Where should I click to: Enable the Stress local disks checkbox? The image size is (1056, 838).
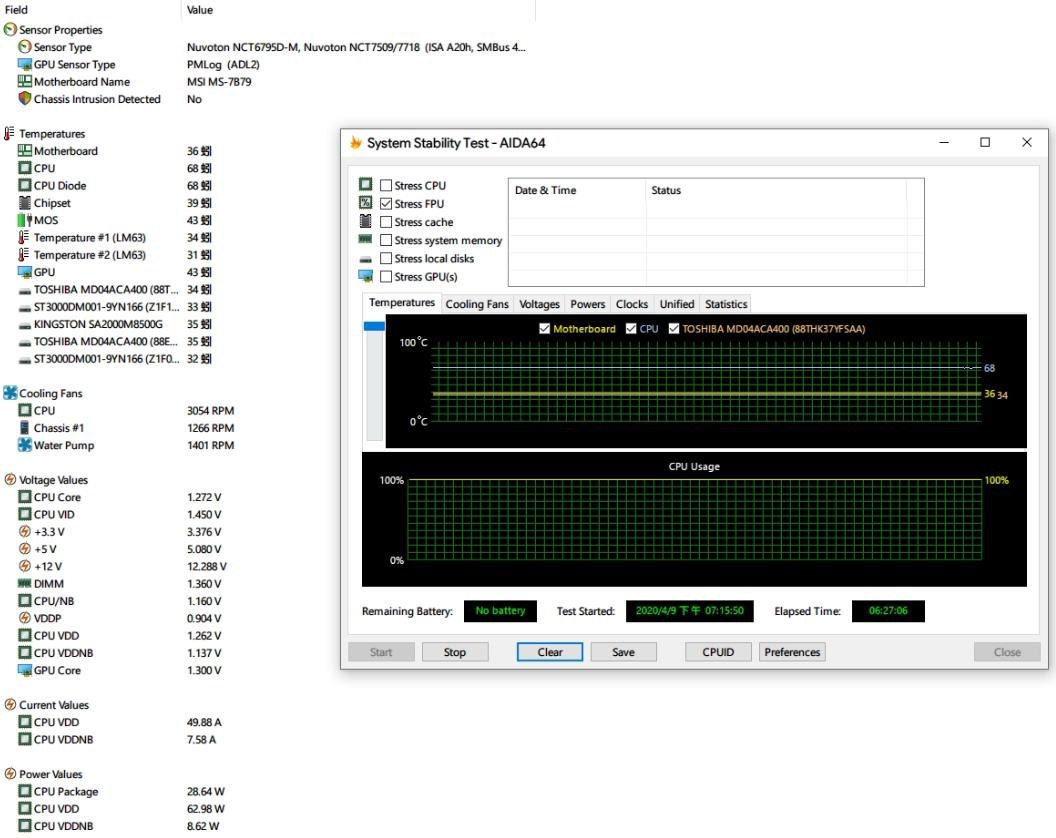[386, 258]
